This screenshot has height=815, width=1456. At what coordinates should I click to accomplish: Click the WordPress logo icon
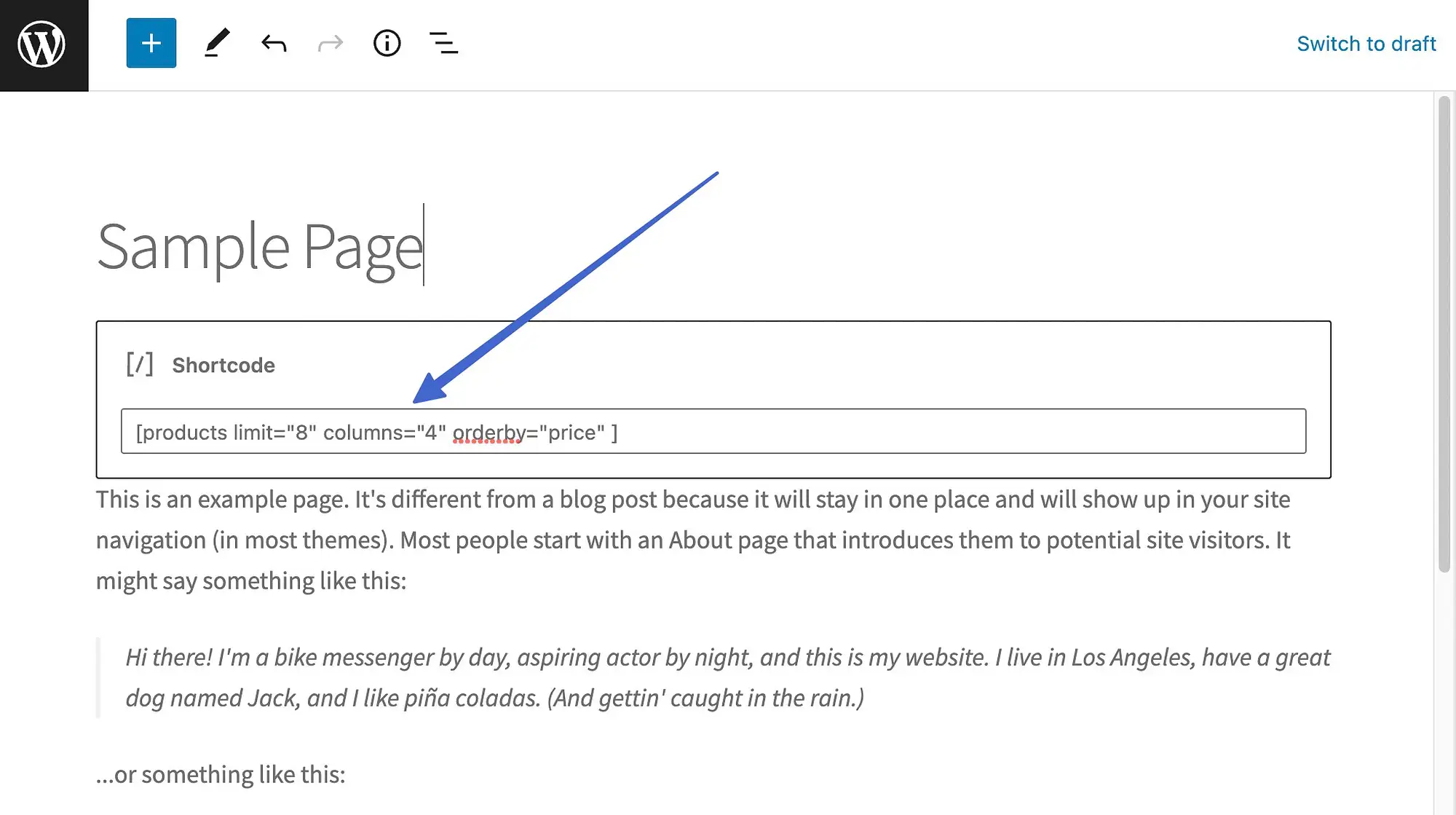(44, 44)
